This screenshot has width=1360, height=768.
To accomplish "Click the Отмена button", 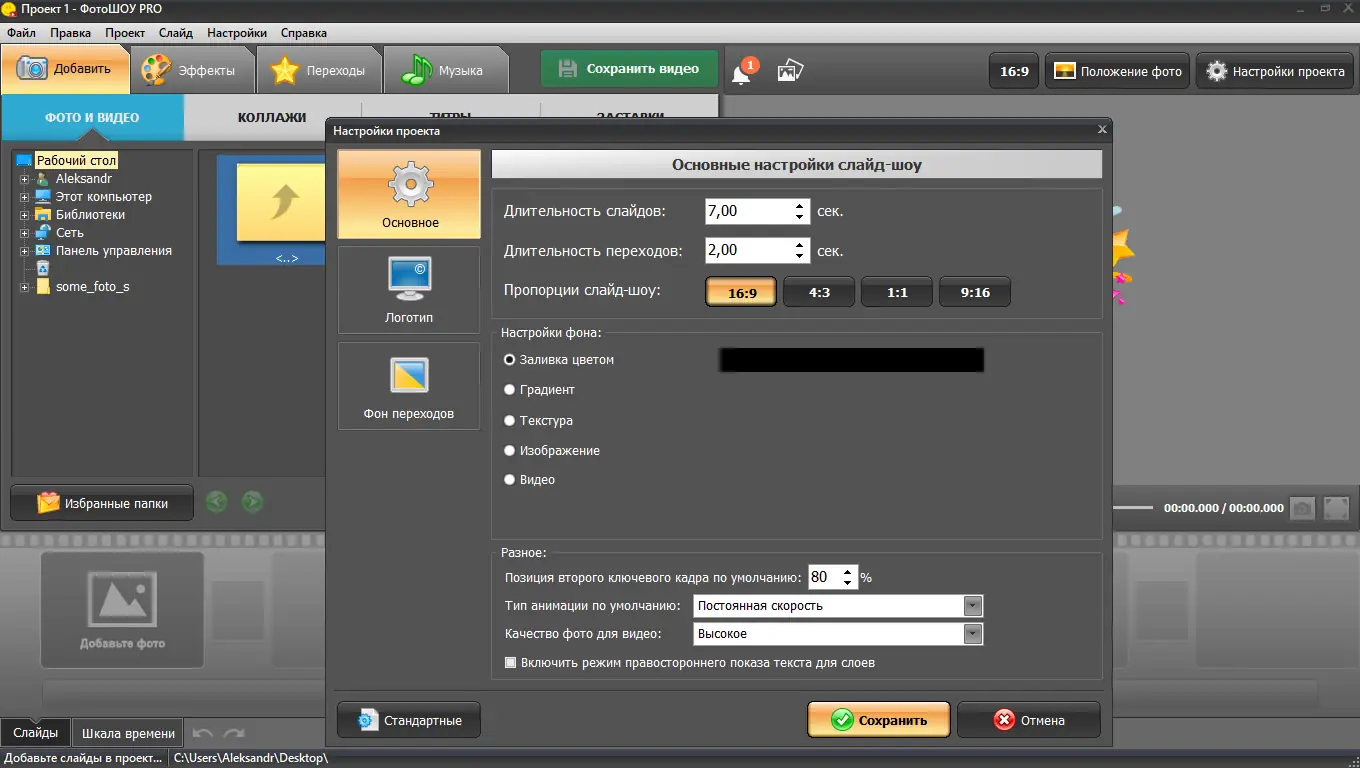I will click(x=1029, y=720).
